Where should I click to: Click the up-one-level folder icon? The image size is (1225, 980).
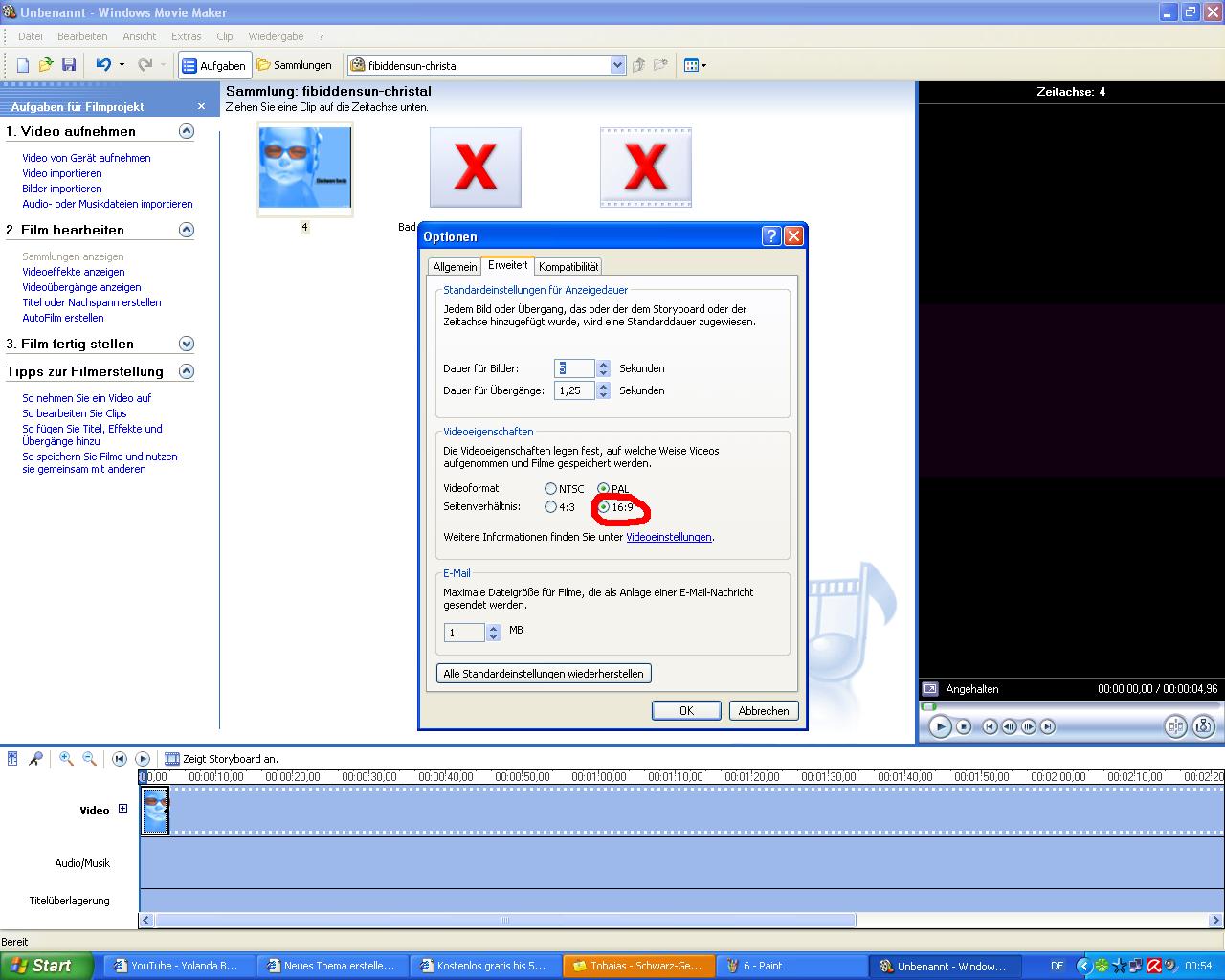click(639, 65)
